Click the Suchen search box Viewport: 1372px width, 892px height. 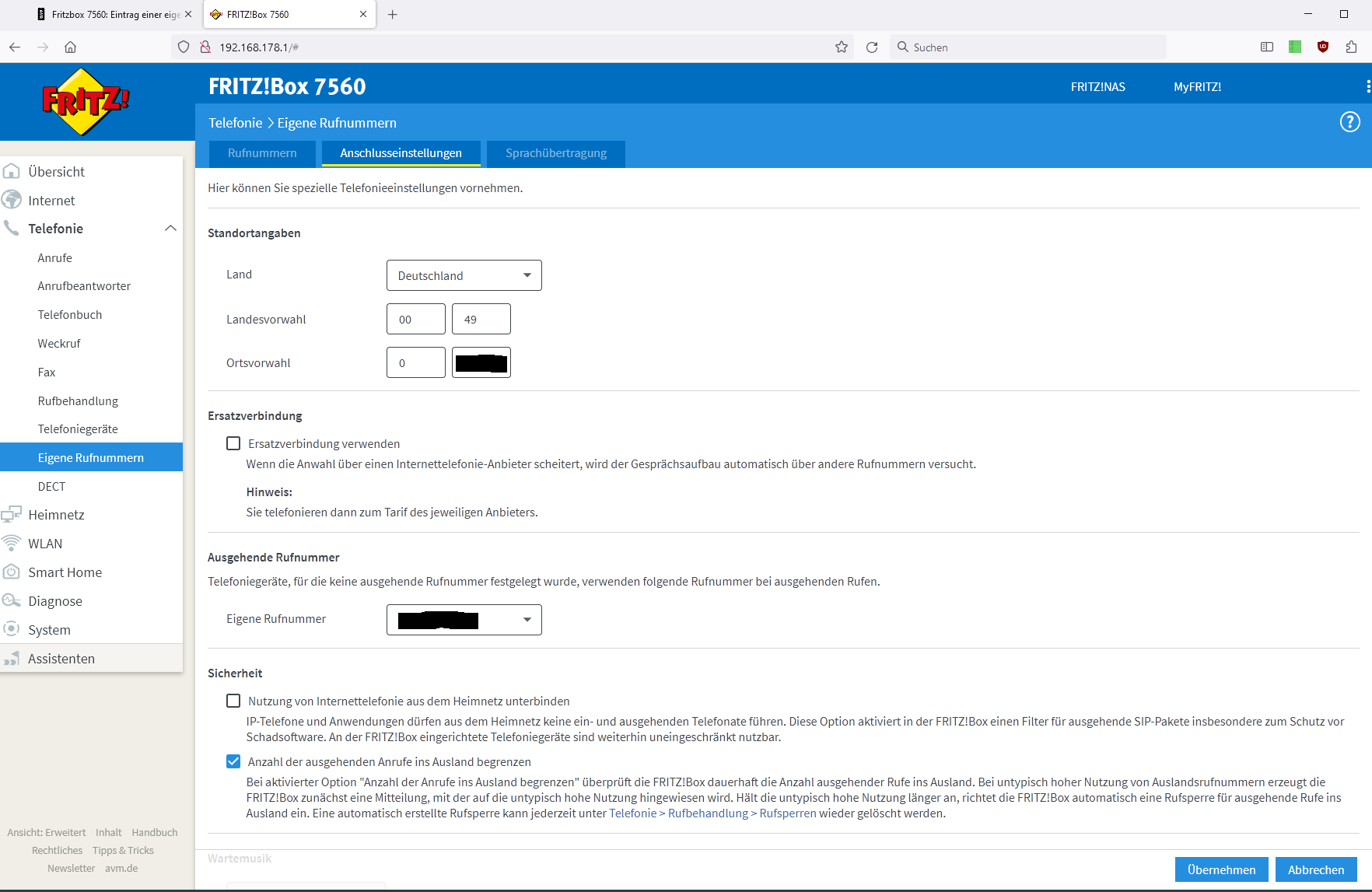[x=1028, y=47]
